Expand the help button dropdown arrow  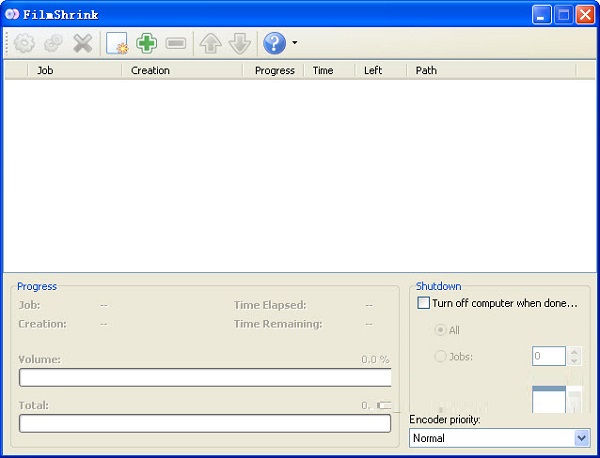coord(294,44)
